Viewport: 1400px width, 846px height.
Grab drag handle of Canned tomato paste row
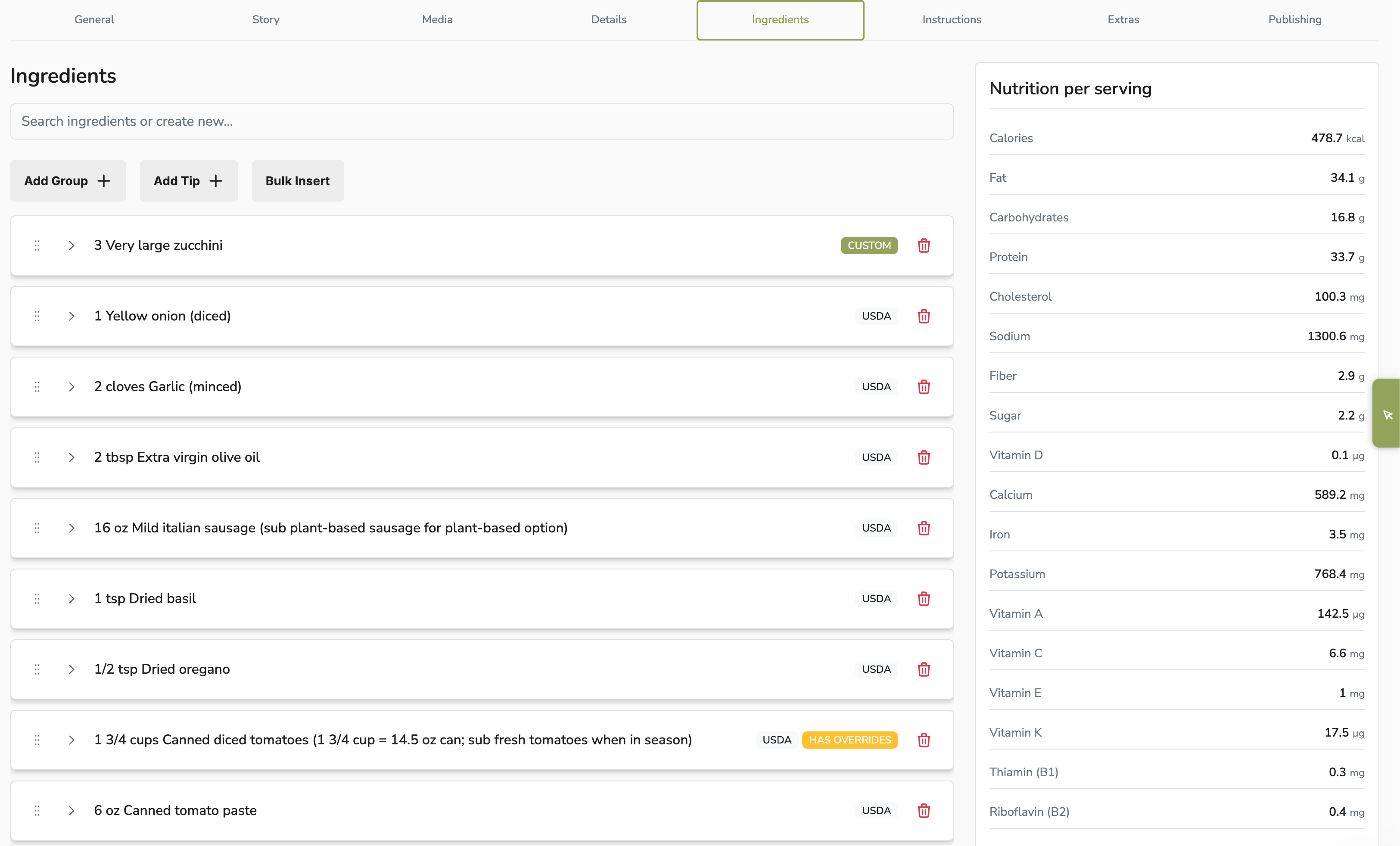point(37,811)
